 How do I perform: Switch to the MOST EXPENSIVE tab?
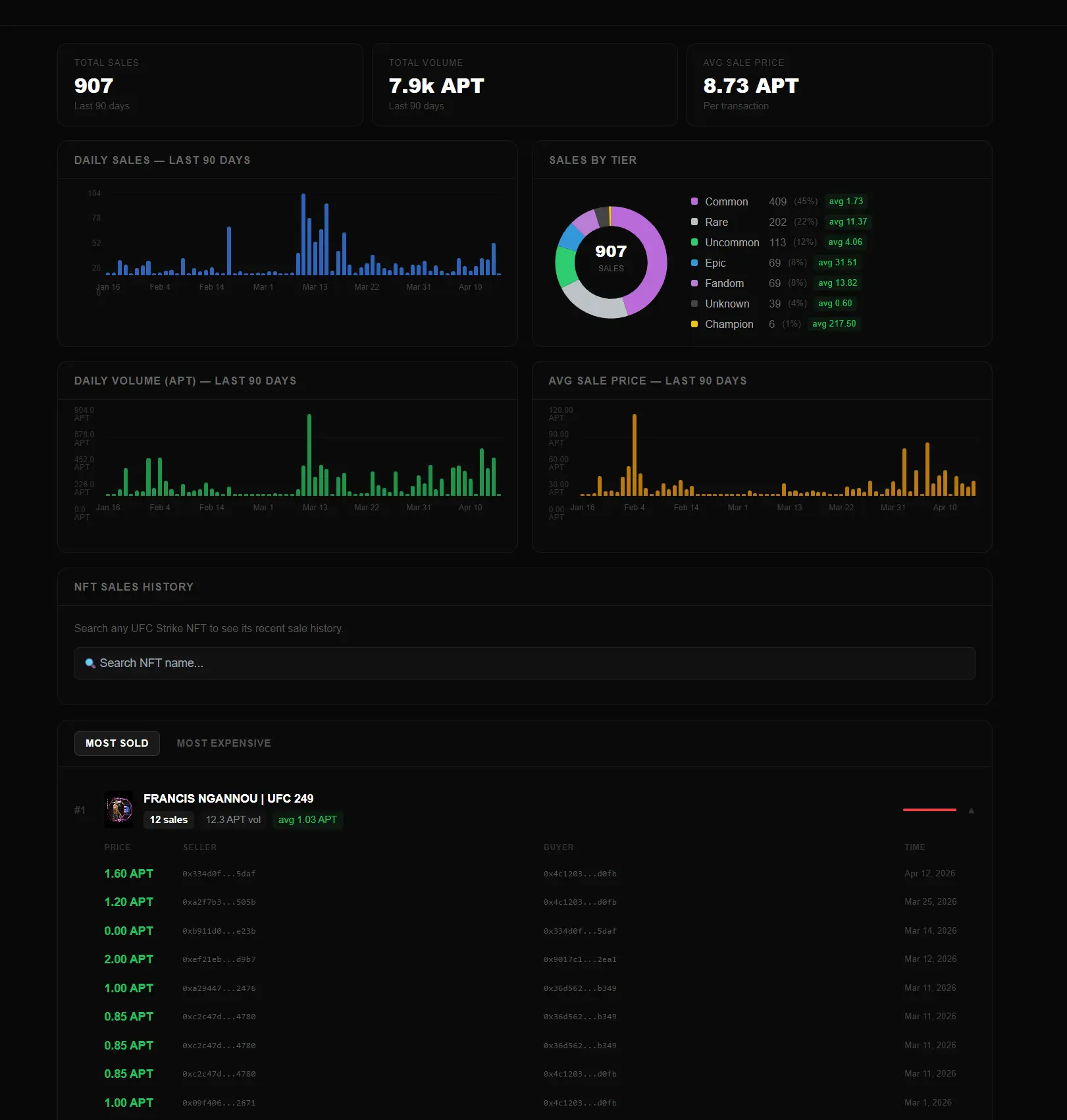pyautogui.click(x=223, y=743)
